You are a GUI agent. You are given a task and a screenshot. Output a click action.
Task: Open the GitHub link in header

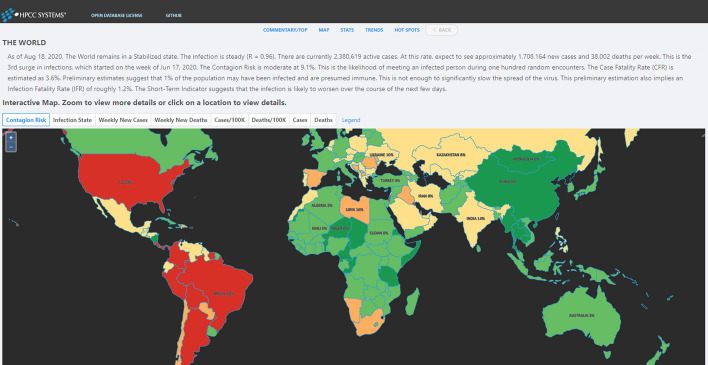pos(174,15)
